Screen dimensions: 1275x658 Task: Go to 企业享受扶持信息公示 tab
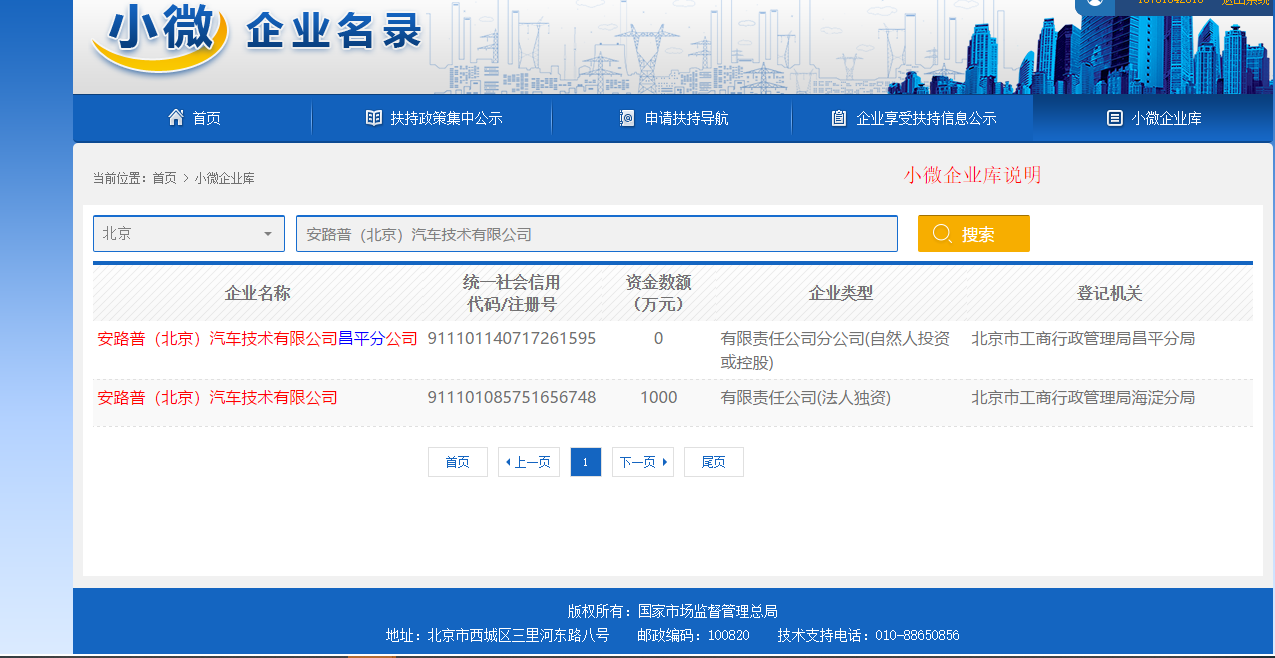tap(913, 118)
